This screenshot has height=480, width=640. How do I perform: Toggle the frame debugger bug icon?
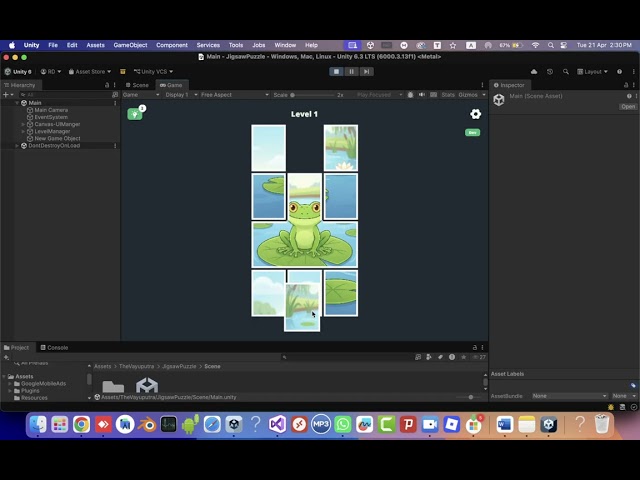410,95
